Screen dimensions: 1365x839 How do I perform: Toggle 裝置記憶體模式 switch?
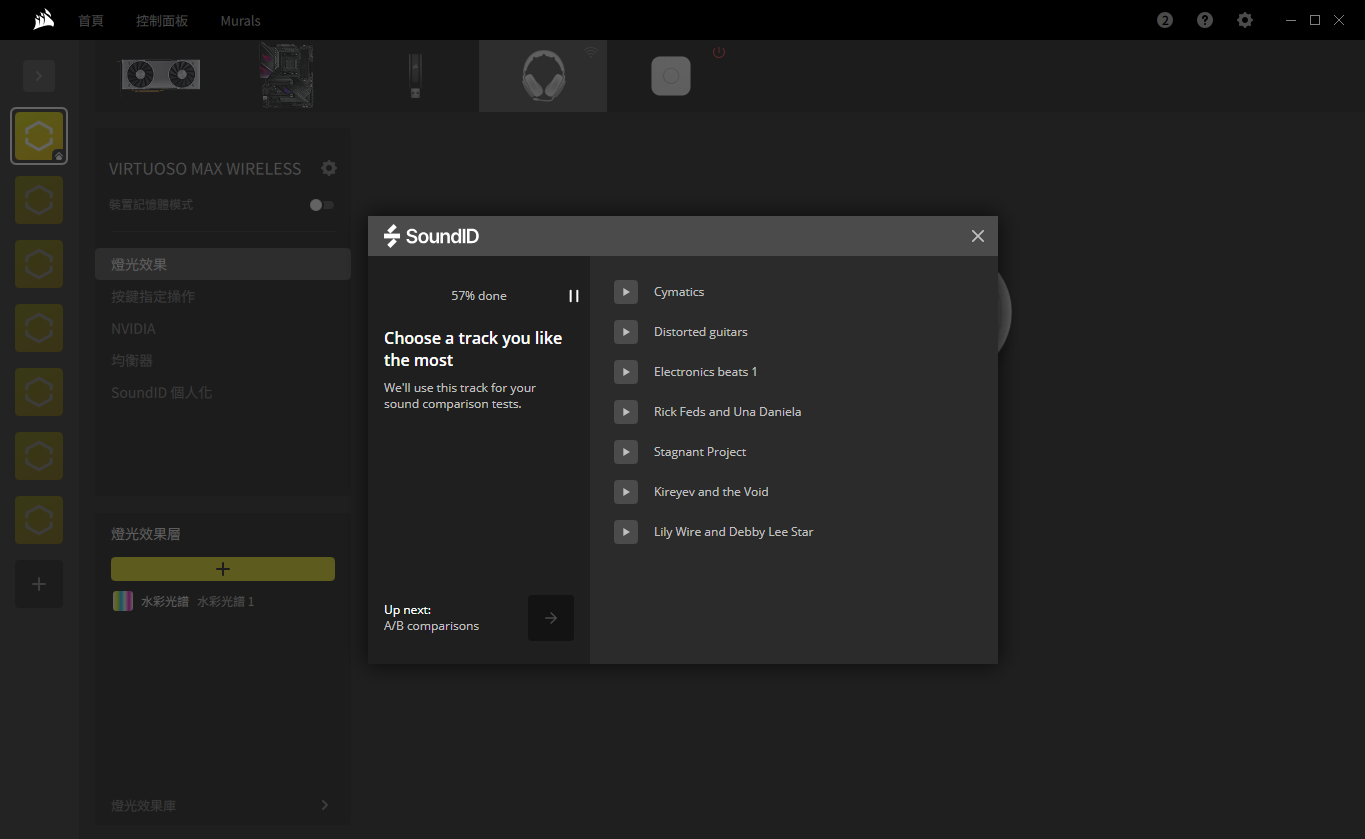[x=322, y=205]
